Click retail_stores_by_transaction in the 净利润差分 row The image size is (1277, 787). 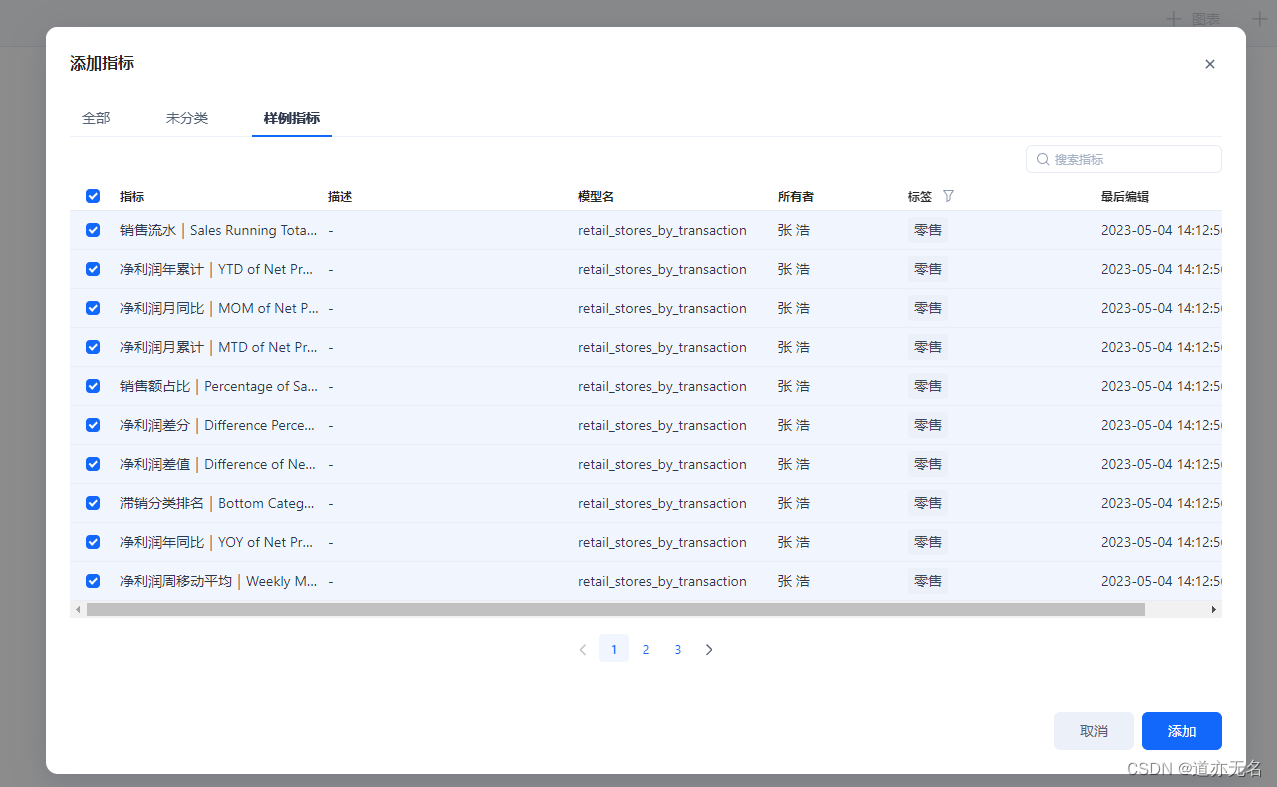tap(662, 425)
